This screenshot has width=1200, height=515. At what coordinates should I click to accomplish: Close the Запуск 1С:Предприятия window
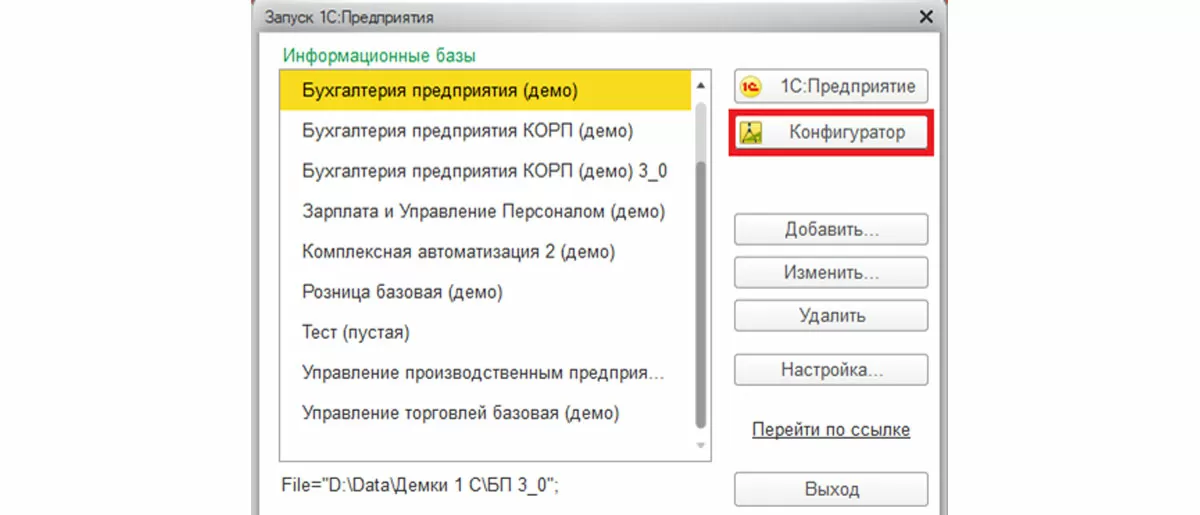pos(926,17)
